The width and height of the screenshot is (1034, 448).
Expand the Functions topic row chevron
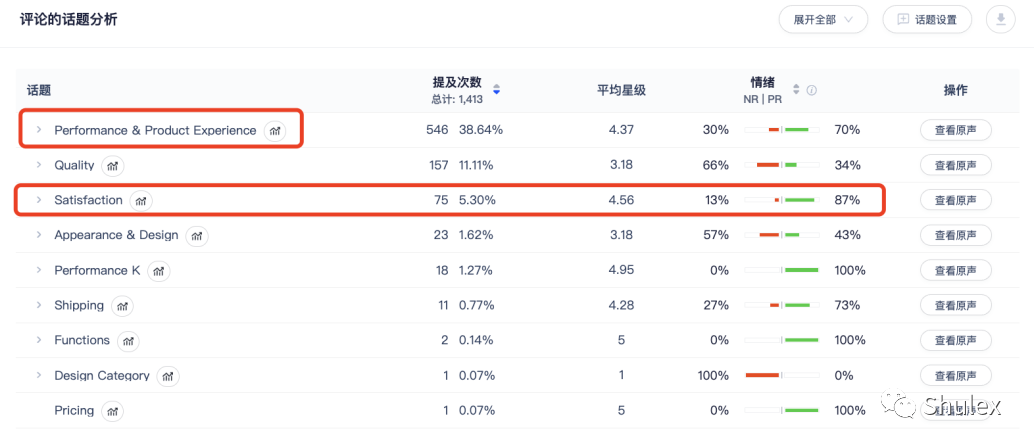point(39,340)
